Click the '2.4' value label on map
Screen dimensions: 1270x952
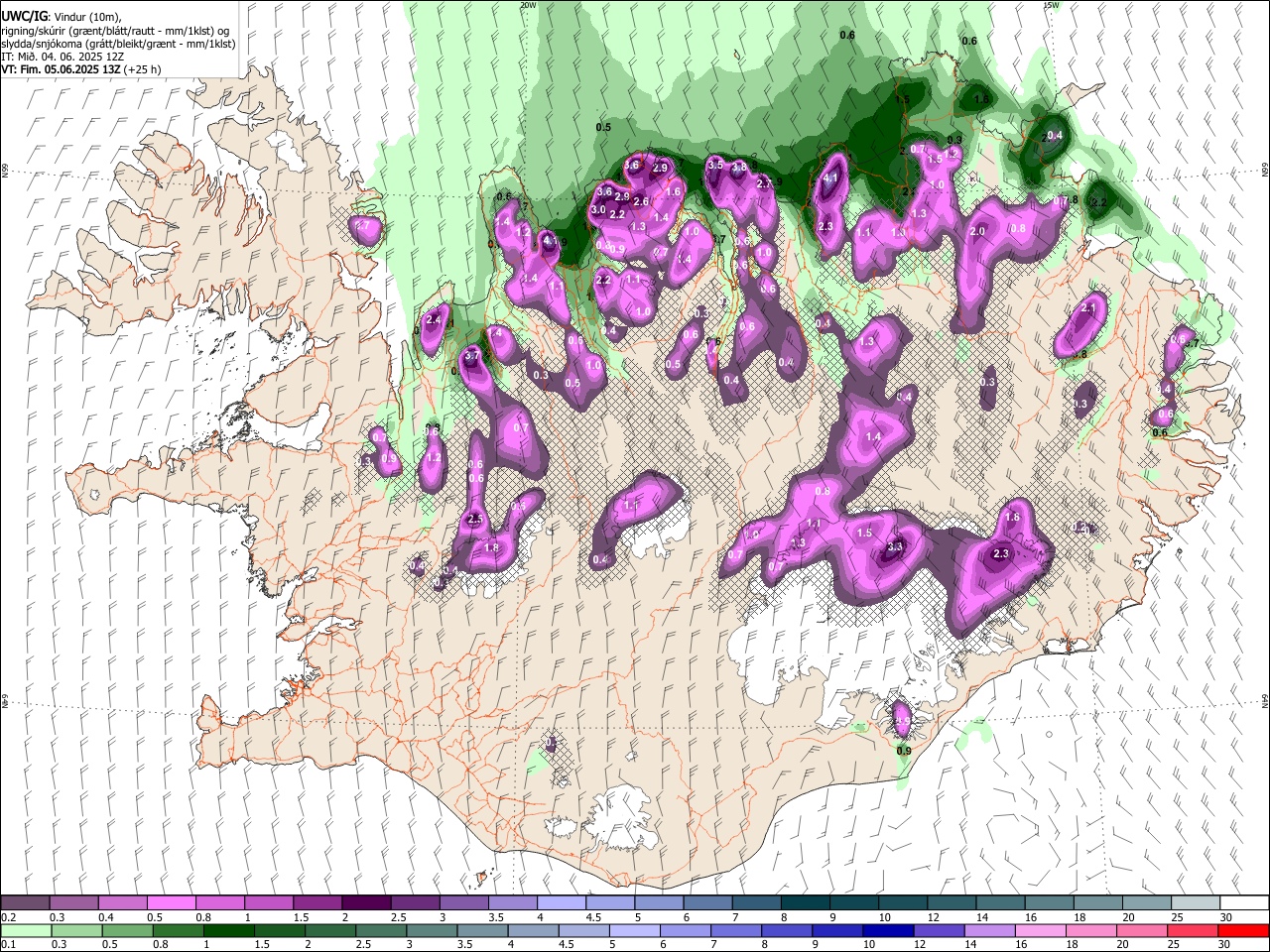tap(433, 320)
